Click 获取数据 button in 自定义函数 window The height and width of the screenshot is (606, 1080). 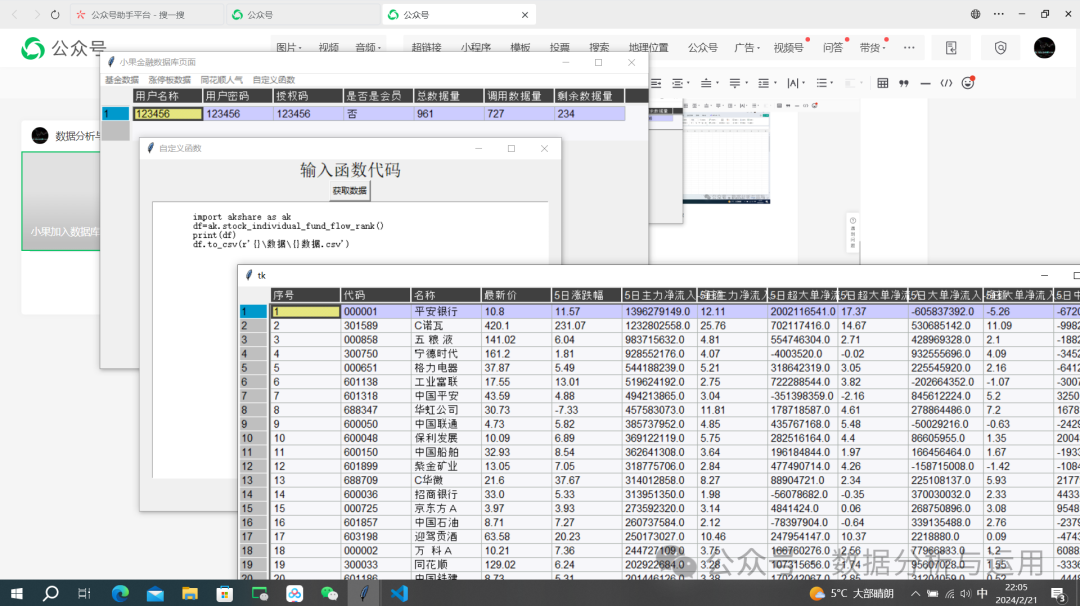(350, 191)
